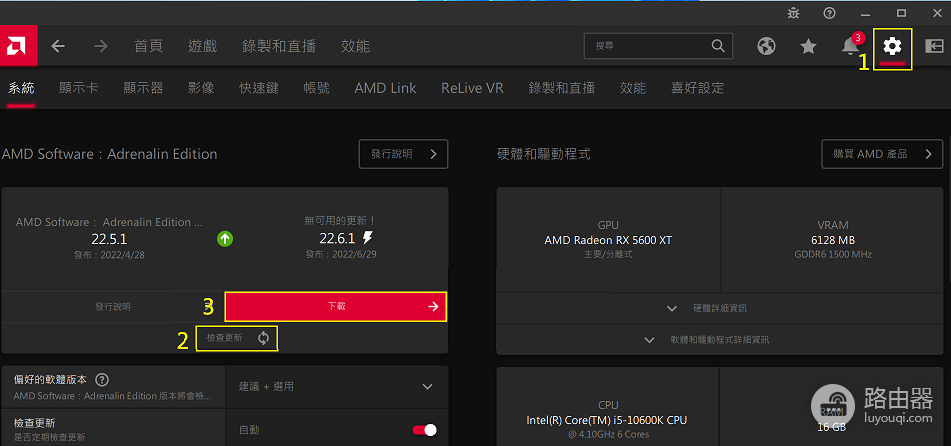Toggle the sidebar panel icon
The width and height of the screenshot is (951, 446).
934,46
